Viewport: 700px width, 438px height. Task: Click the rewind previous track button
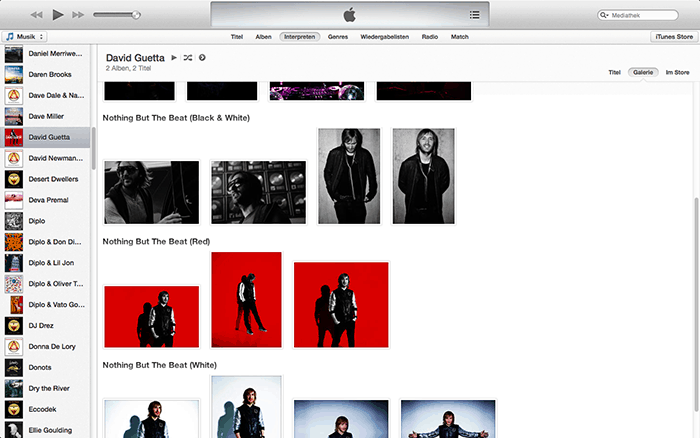[x=37, y=15]
